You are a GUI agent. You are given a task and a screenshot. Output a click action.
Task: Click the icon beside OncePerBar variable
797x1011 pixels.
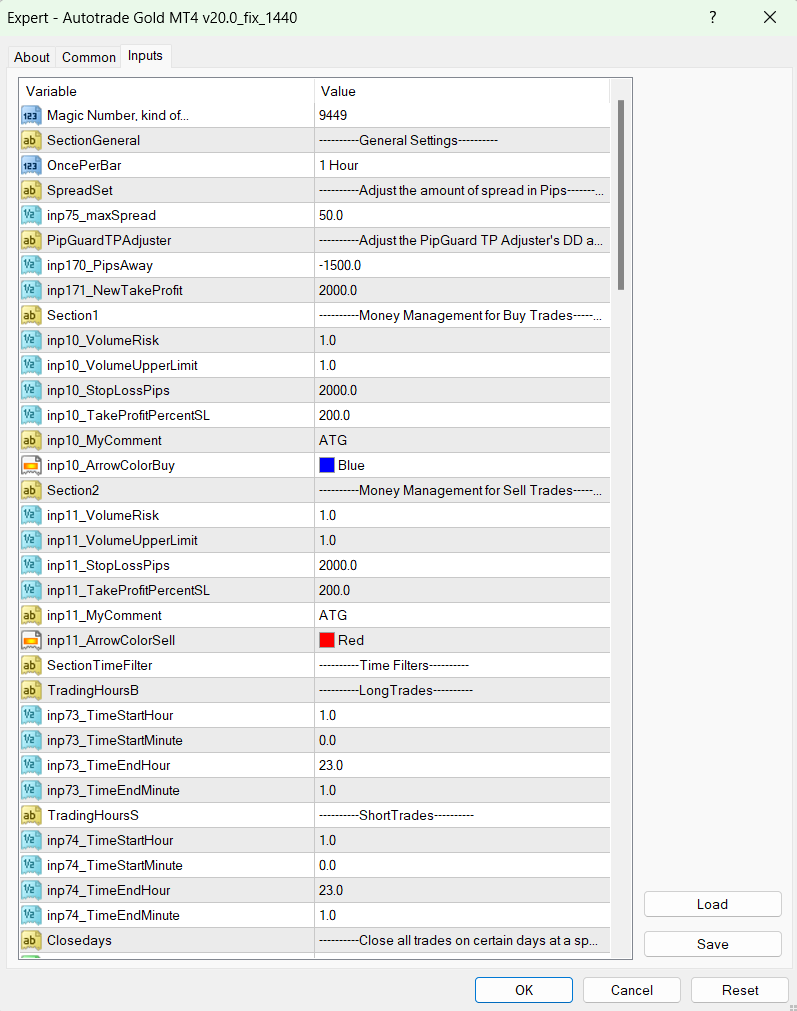[x=30, y=166]
